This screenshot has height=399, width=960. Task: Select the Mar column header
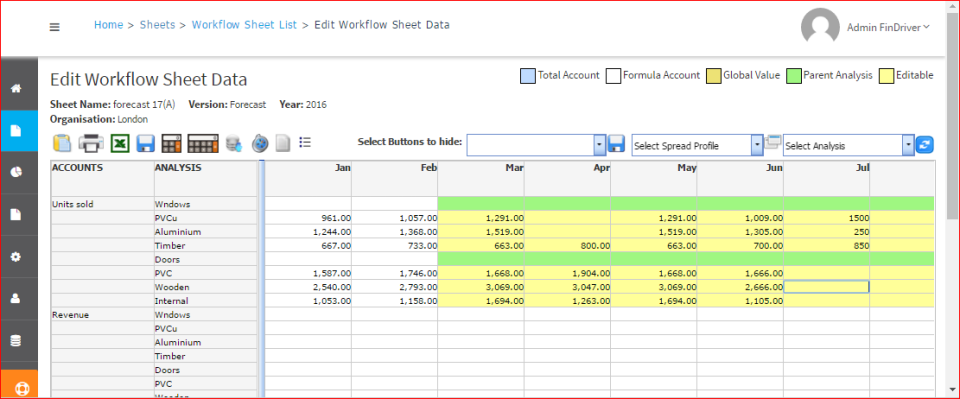coord(481,178)
